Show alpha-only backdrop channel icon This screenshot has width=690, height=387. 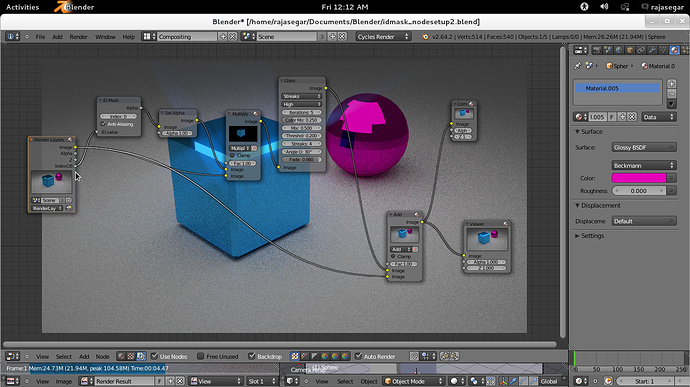315,356
